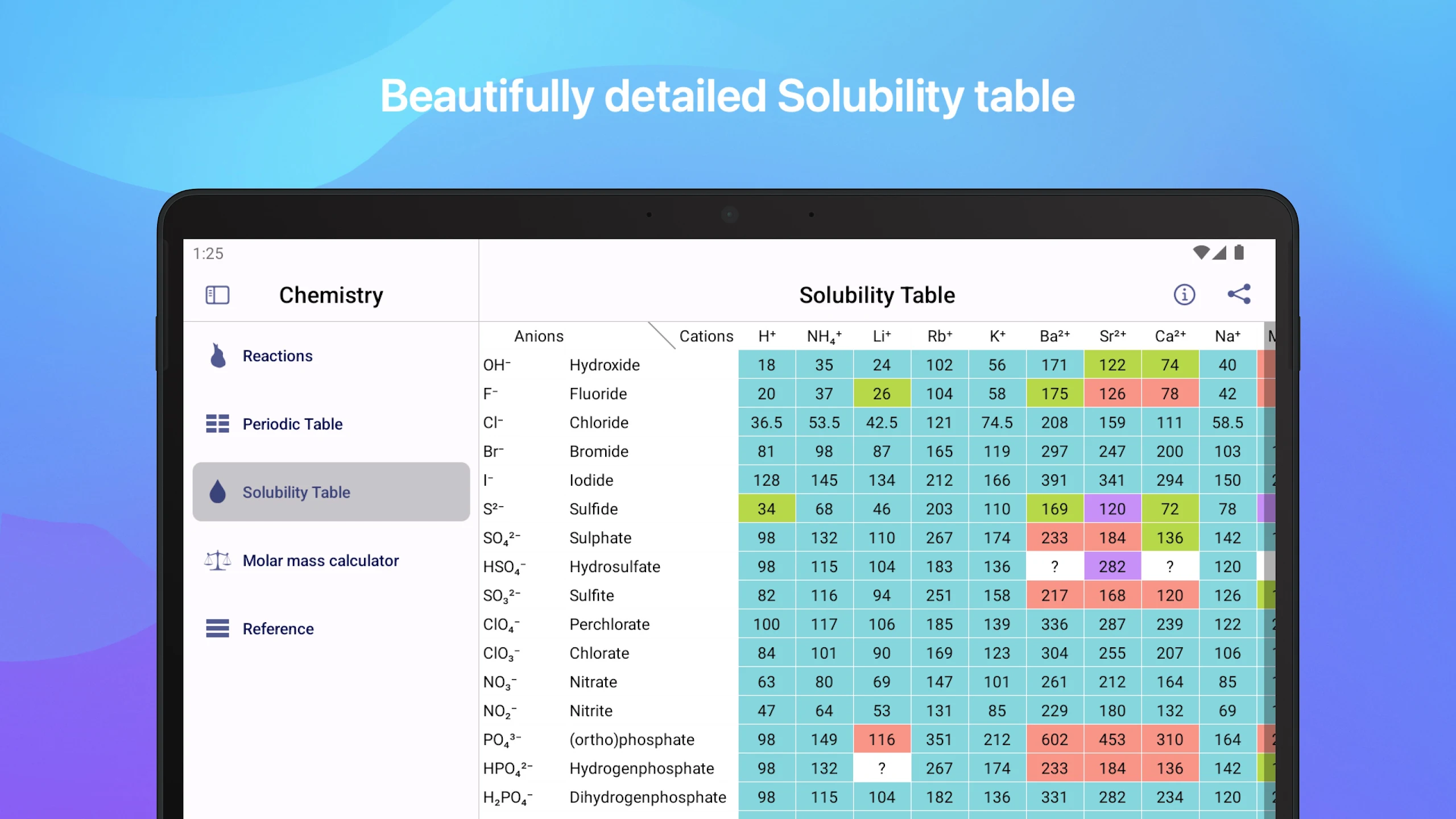Image resolution: width=1456 pixels, height=819 pixels.
Task: Click the Molar mass scales icon
Action: point(217,561)
